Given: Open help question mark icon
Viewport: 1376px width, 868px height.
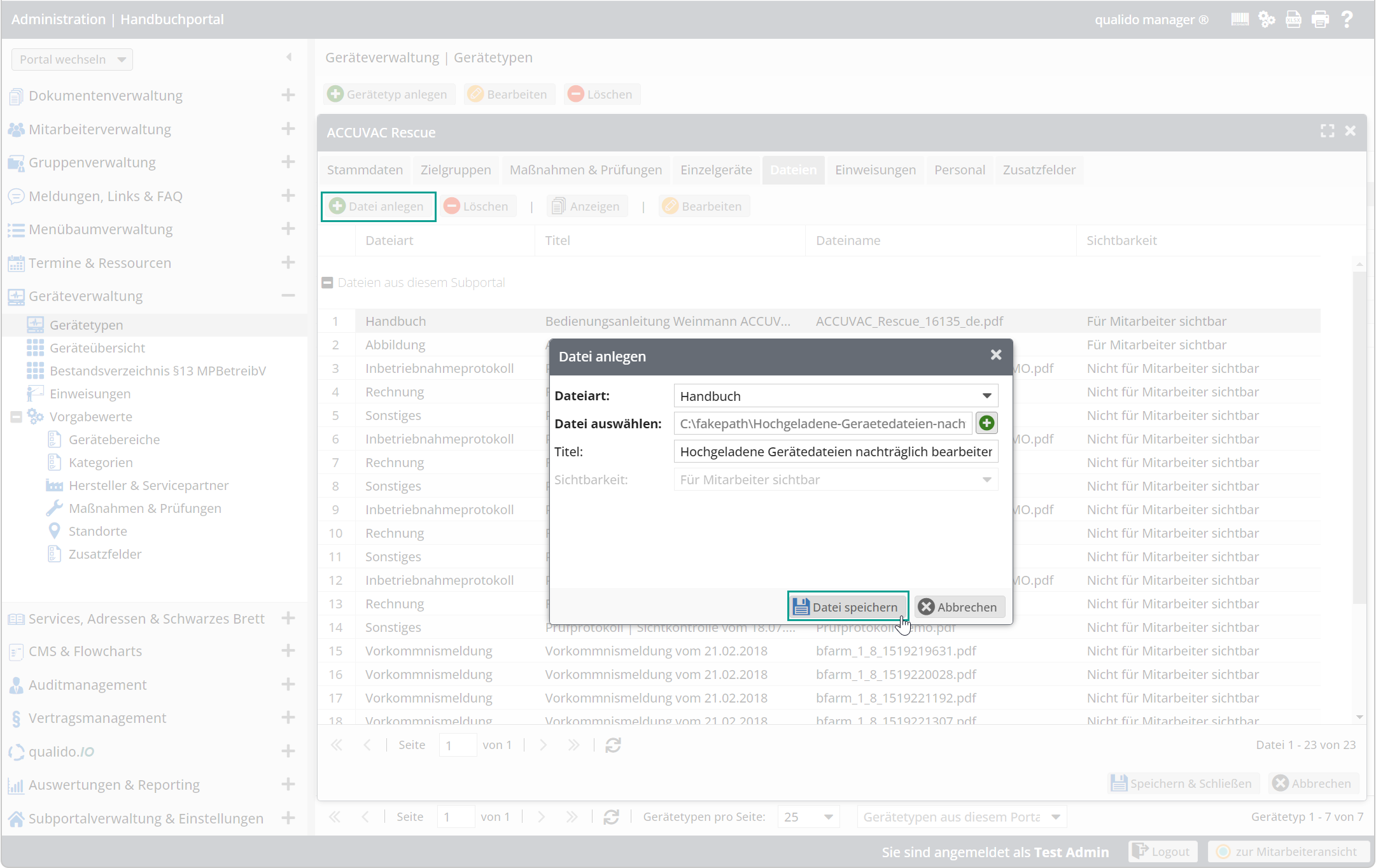Looking at the screenshot, I should (x=1347, y=20).
